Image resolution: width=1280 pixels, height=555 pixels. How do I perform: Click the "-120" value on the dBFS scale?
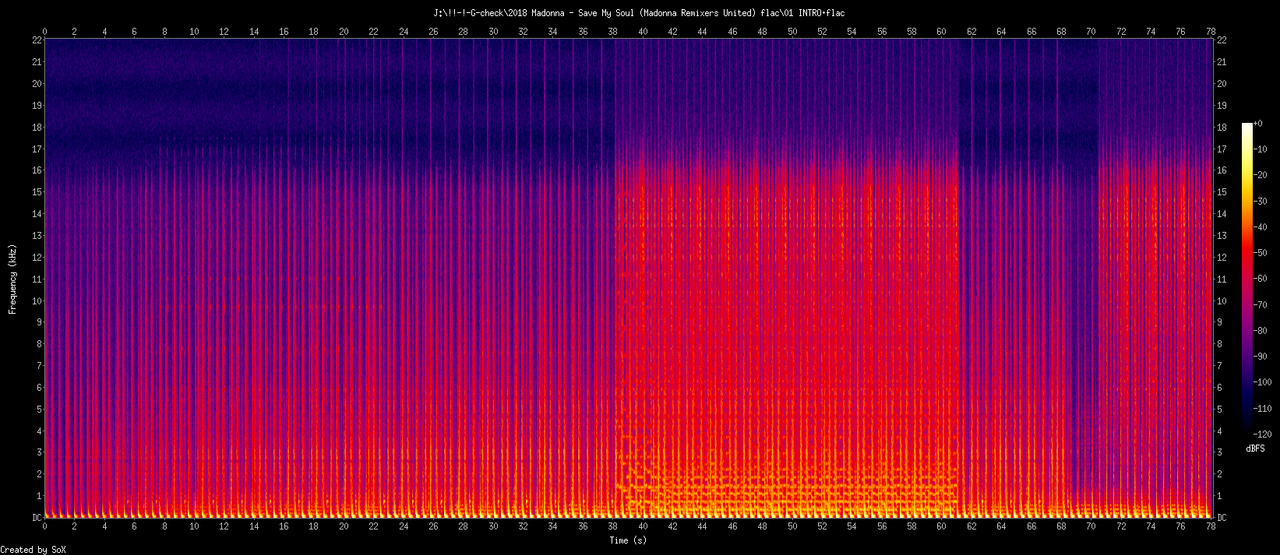pos(1263,435)
